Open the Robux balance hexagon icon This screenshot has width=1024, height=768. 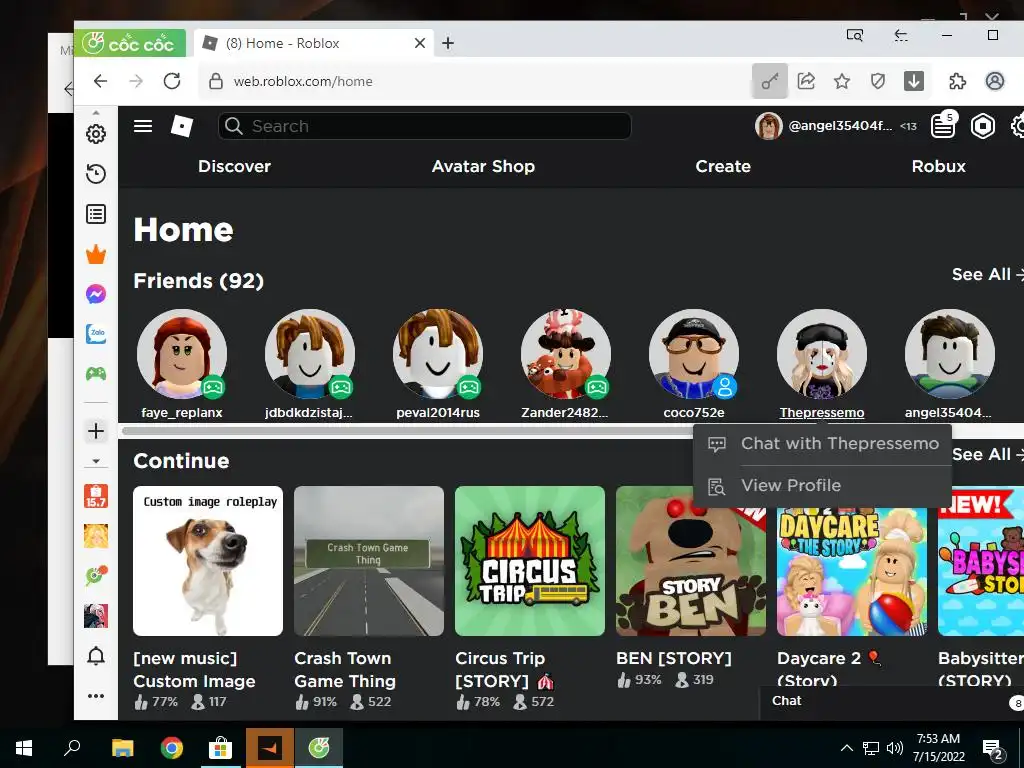point(983,126)
